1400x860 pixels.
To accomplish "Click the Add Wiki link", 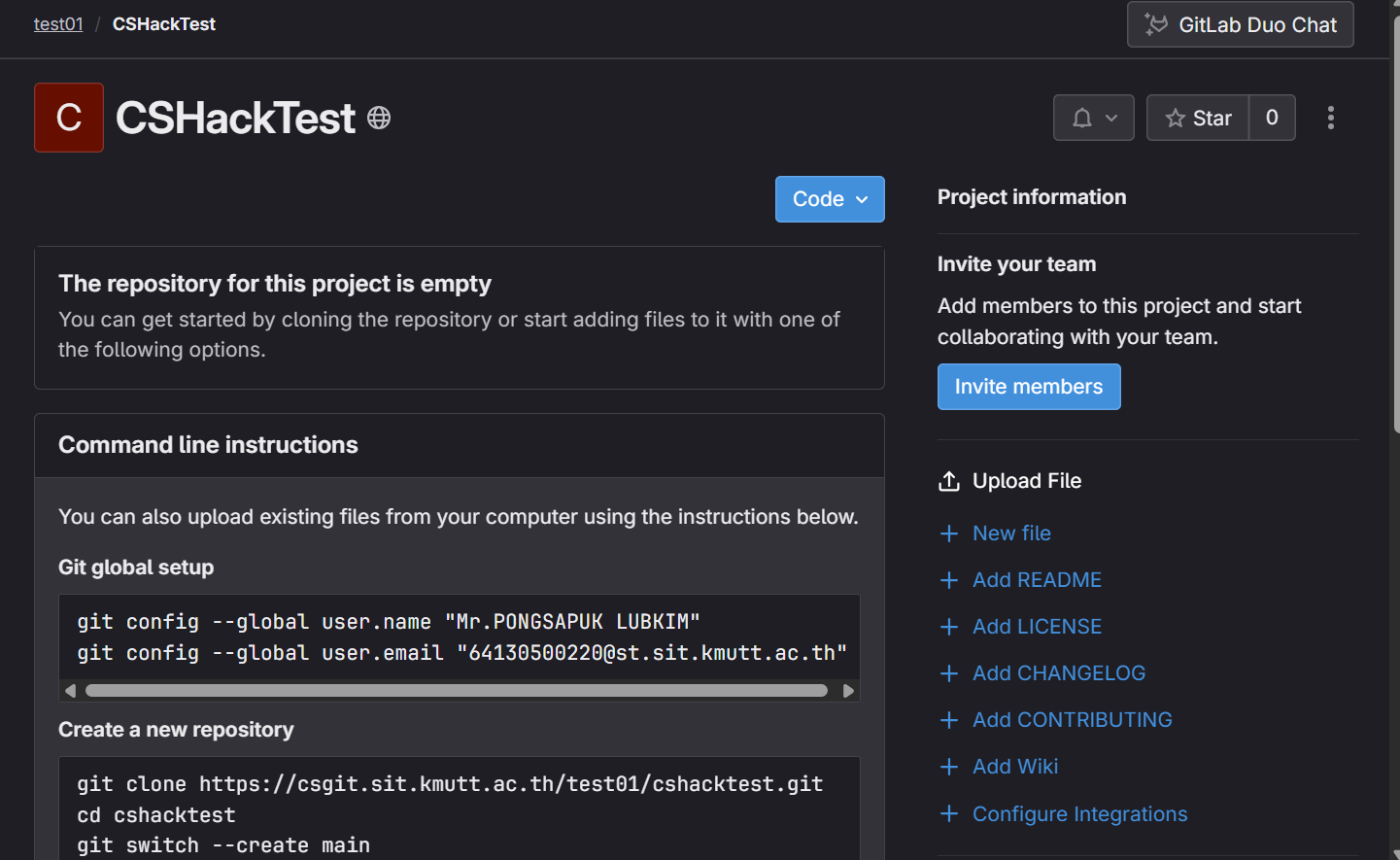I will pyautogui.click(x=1015, y=767).
